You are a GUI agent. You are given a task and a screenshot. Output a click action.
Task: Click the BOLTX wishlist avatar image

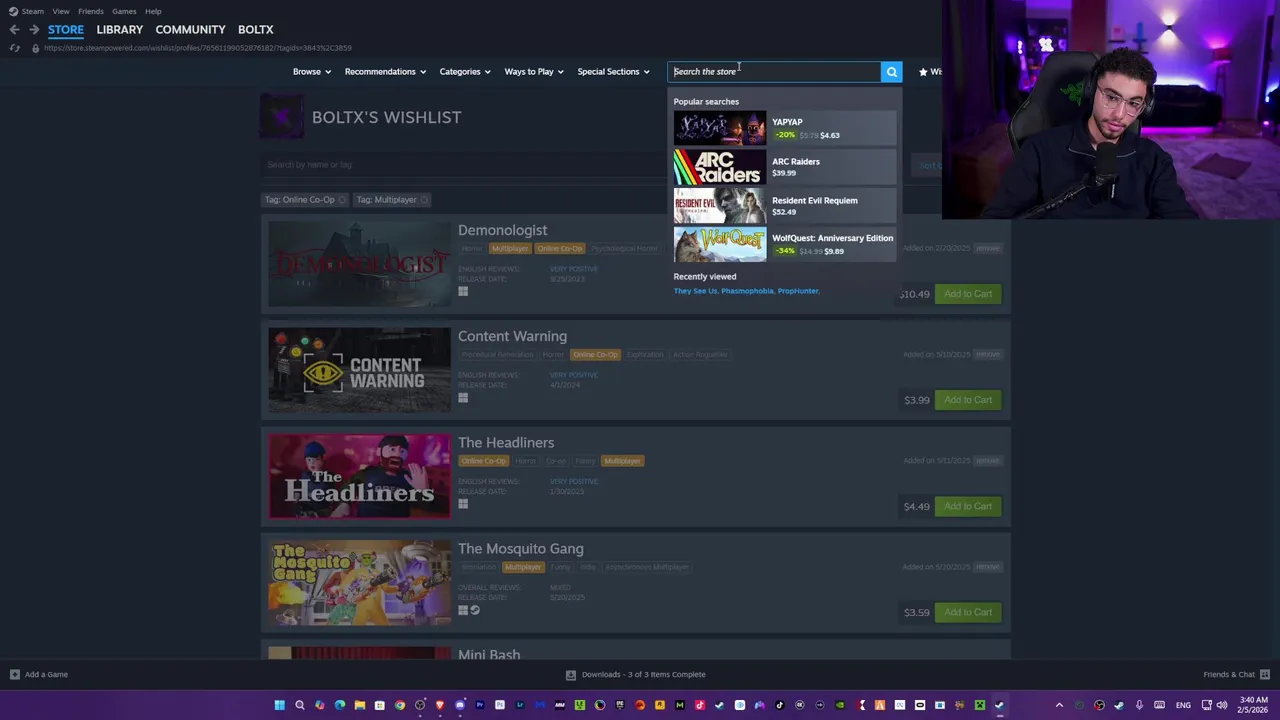[x=282, y=116]
